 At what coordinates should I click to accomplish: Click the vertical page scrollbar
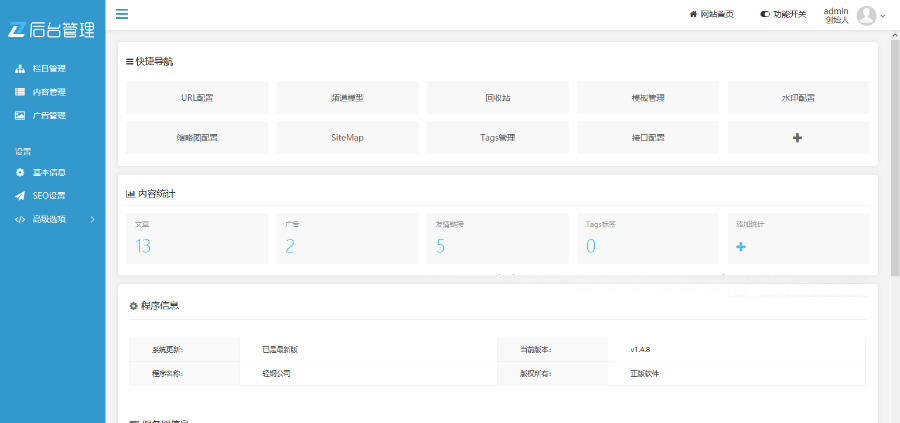(894, 160)
